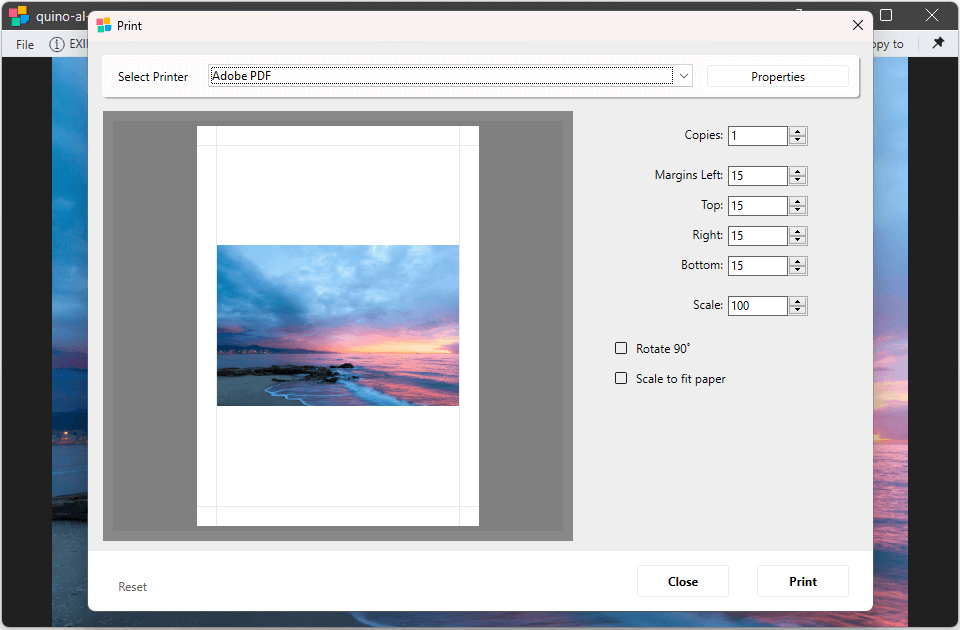Image resolution: width=960 pixels, height=630 pixels.
Task: Click the sunset image in the print preview
Action: pyautogui.click(x=338, y=325)
